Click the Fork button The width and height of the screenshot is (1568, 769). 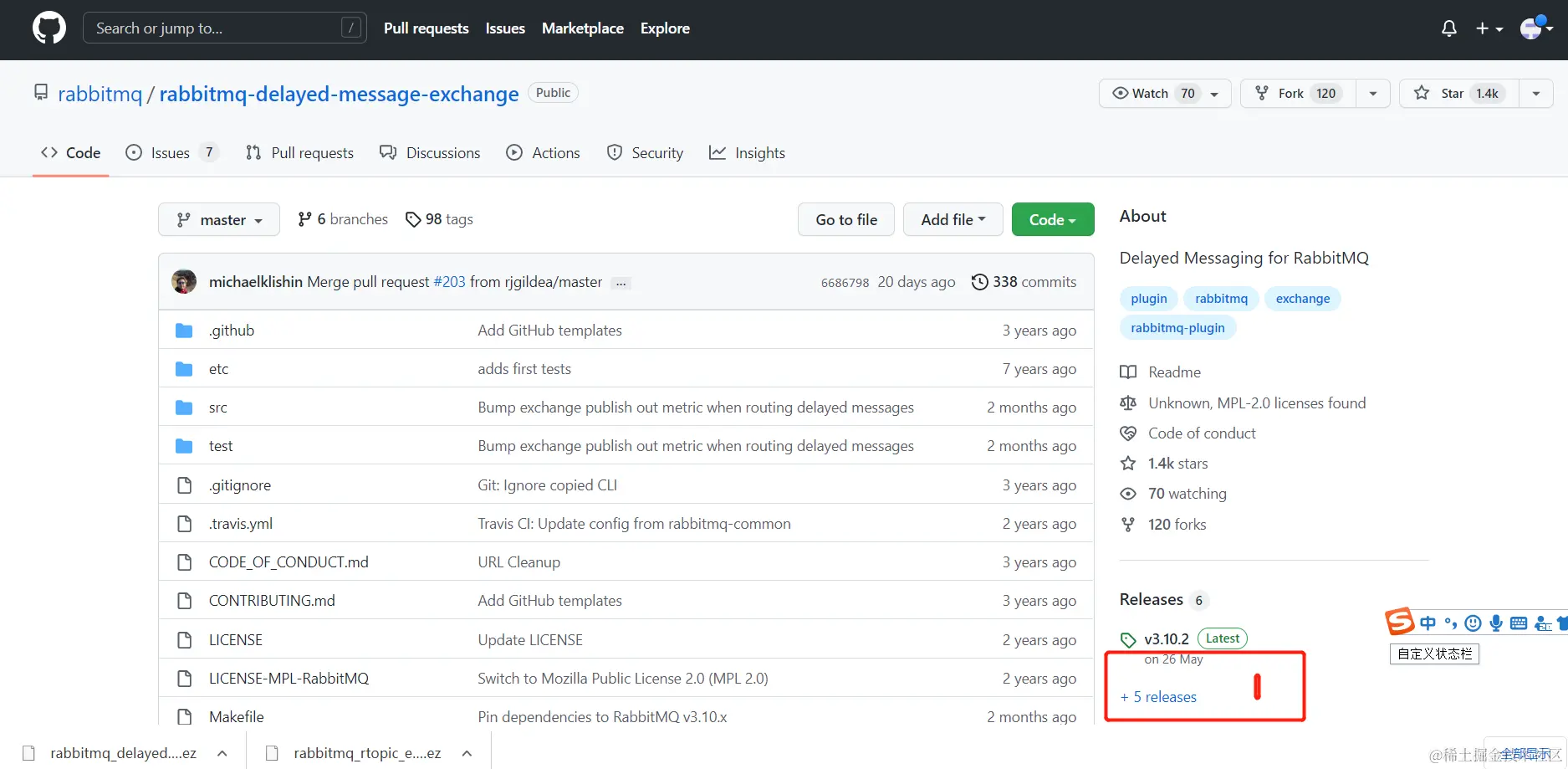click(x=1298, y=94)
